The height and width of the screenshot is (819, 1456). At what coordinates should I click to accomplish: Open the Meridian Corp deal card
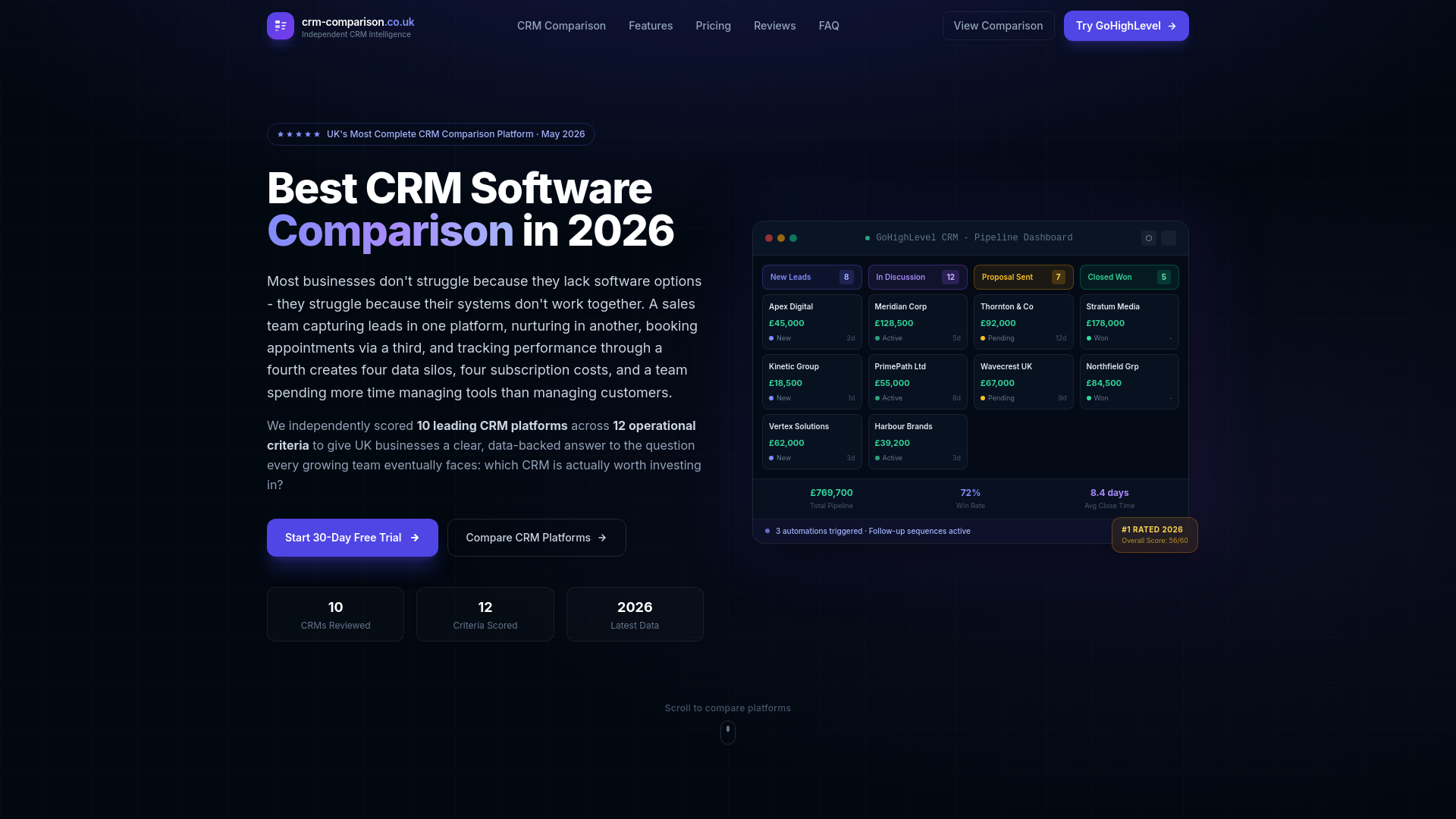tap(918, 322)
